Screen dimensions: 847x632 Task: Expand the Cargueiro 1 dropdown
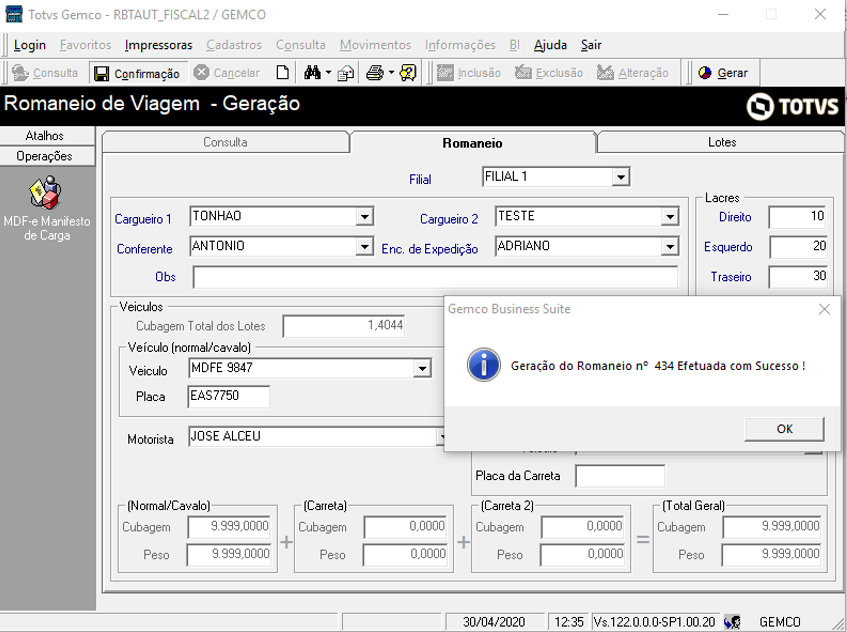[365, 217]
